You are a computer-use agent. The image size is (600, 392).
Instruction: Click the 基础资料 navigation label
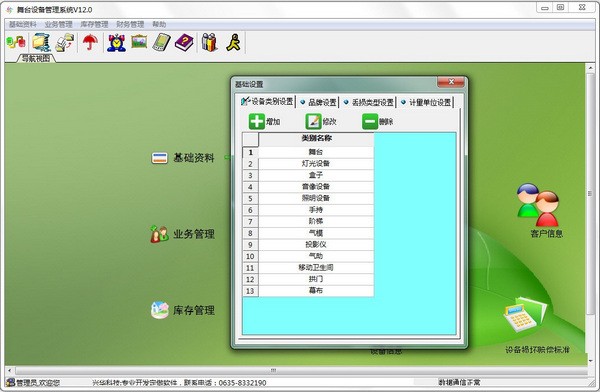coord(194,158)
